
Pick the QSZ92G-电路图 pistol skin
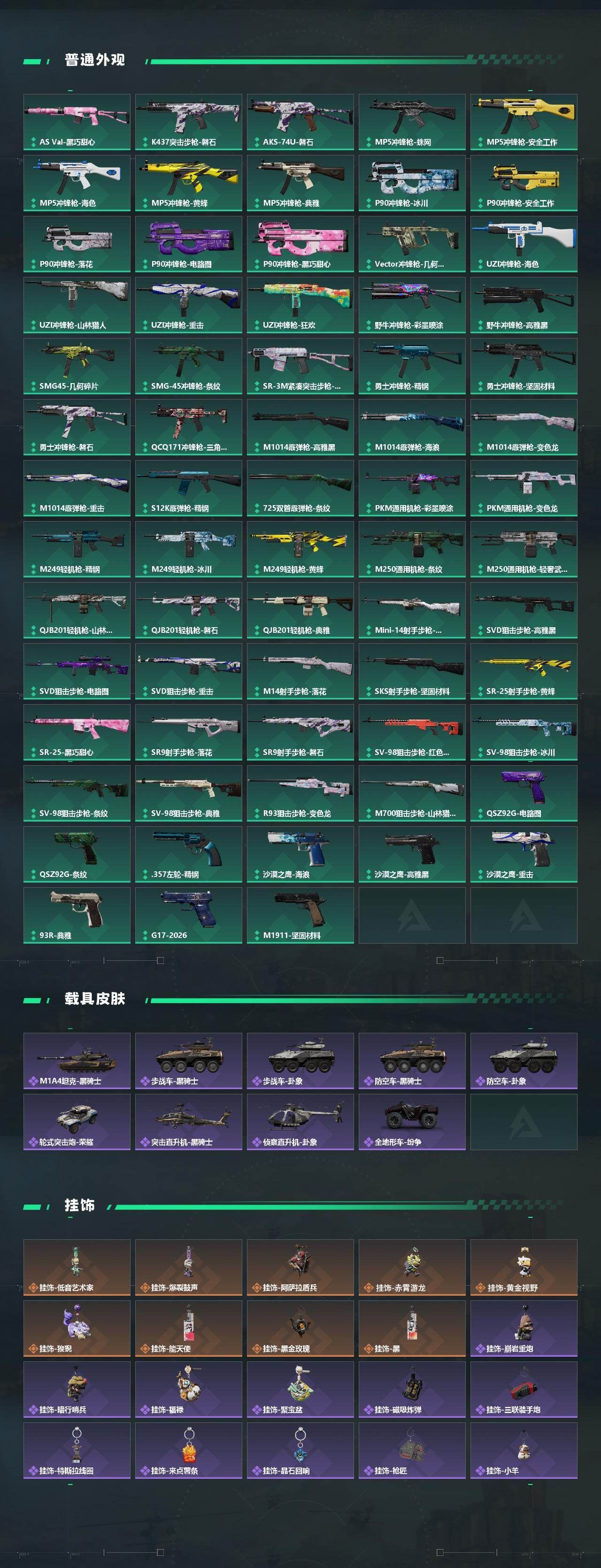tap(524, 793)
